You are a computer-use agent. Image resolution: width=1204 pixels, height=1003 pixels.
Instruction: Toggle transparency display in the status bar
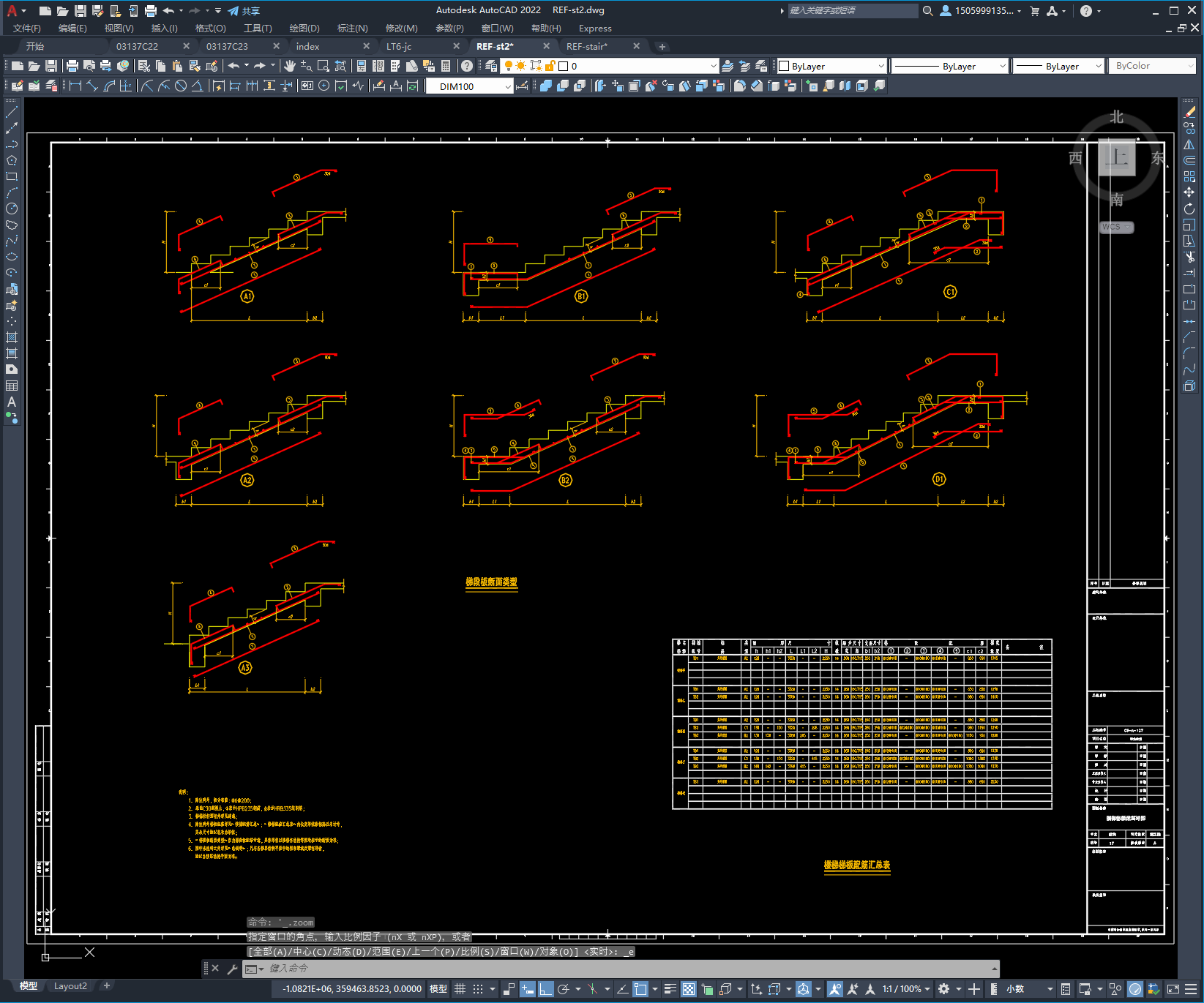click(x=689, y=989)
